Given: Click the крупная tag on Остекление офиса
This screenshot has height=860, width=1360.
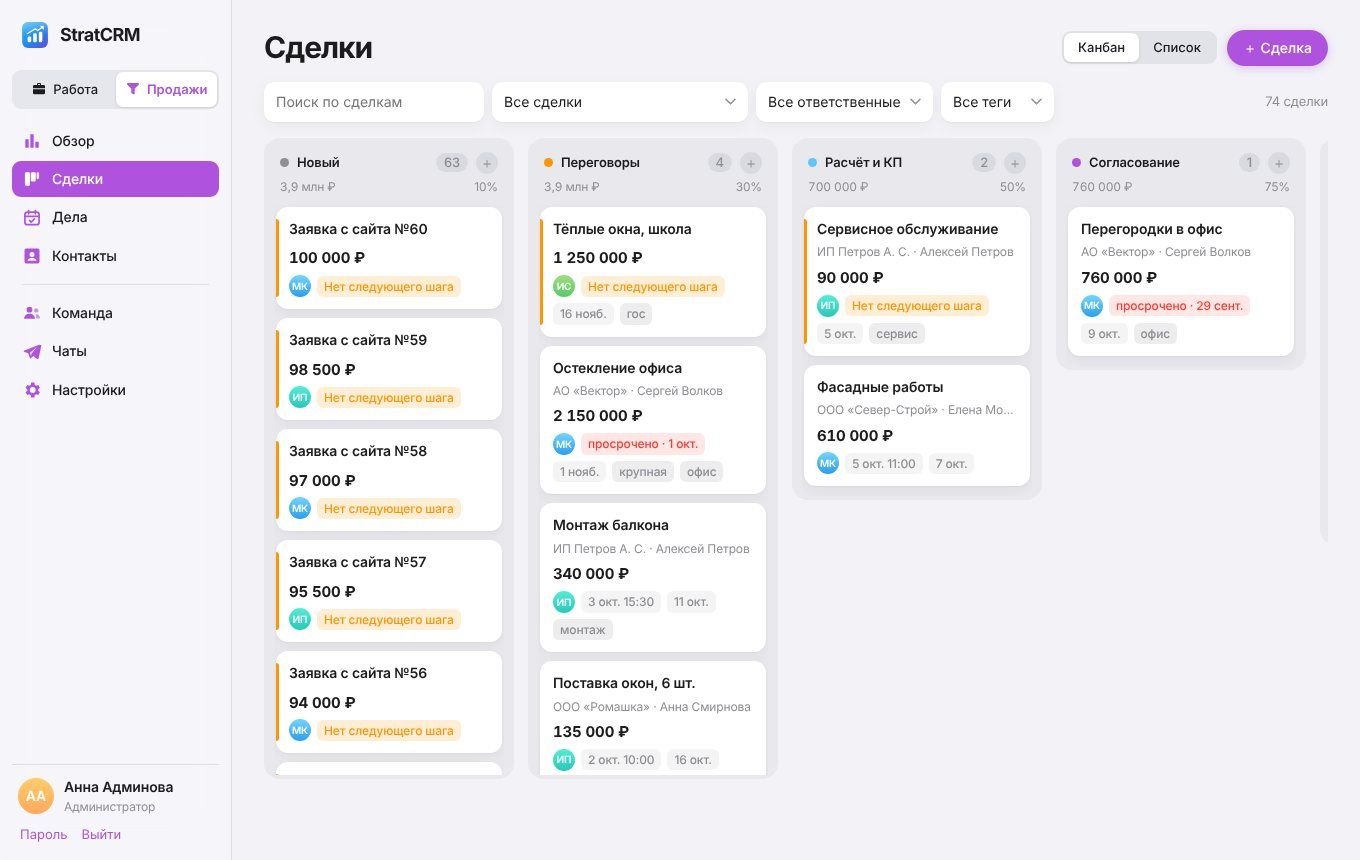Looking at the screenshot, I should pos(642,472).
